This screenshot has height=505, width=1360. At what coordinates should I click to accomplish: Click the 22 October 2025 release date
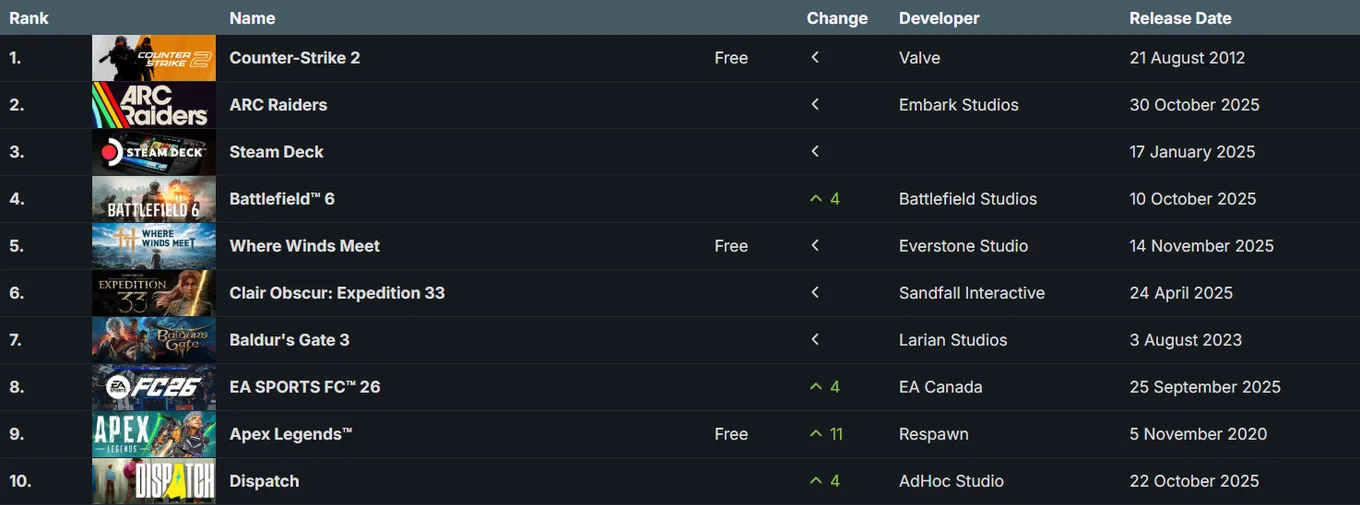pos(1194,481)
